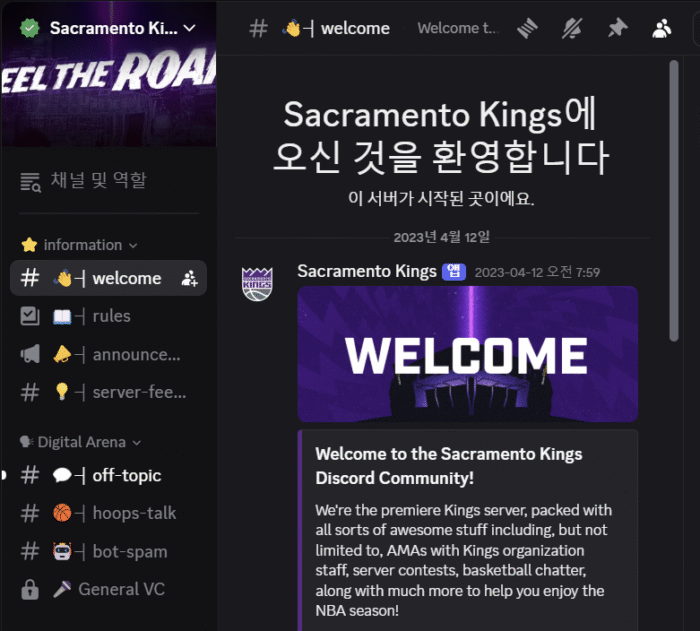Viewport: 700px width, 631px height.
Task: Collapse the Digital Arena category
Action: 80,442
